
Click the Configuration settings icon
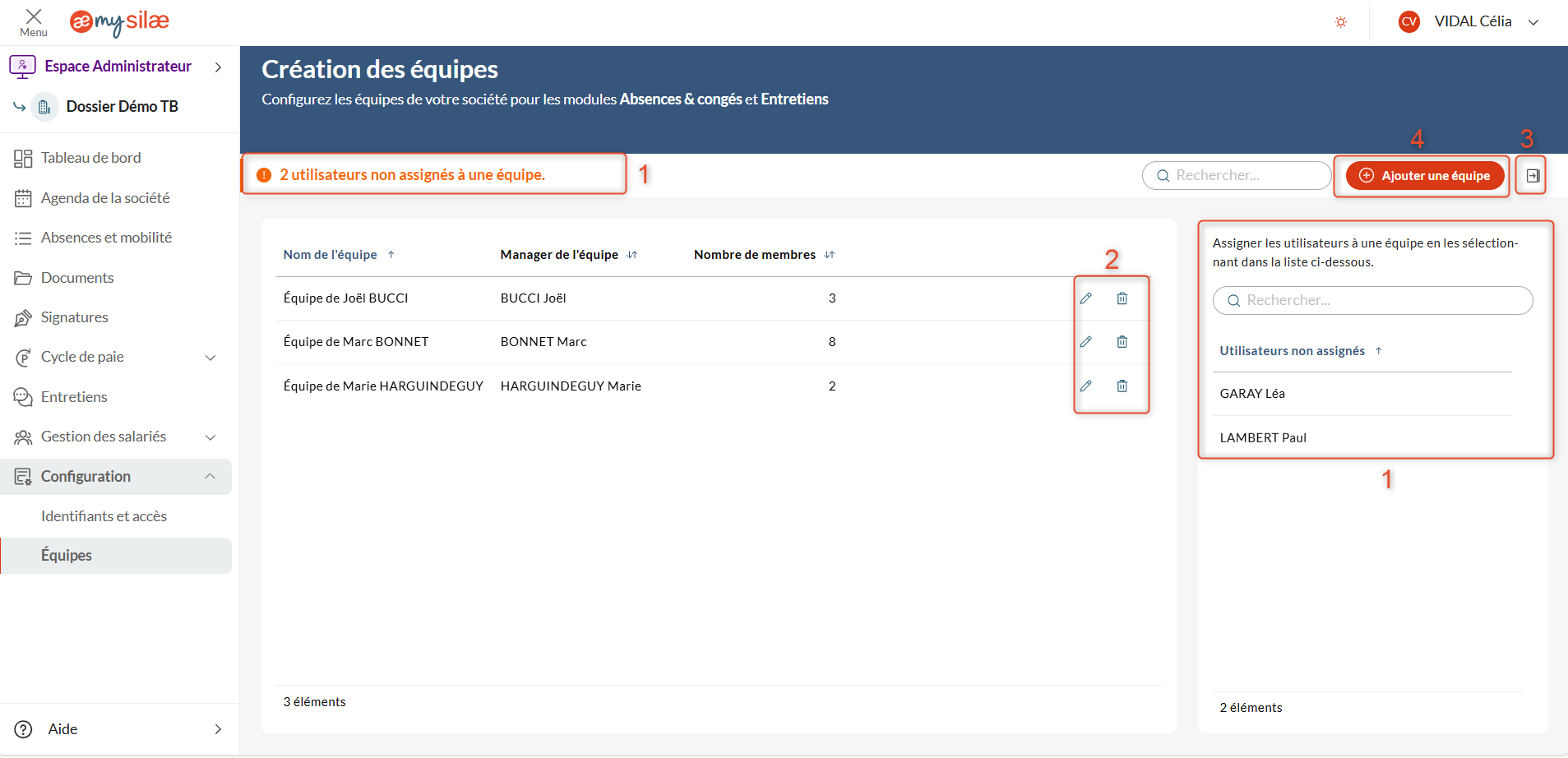[23, 477]
